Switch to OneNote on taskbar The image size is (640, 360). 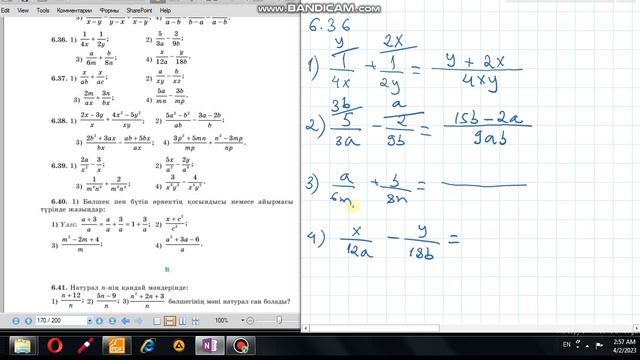coord(209,345)
